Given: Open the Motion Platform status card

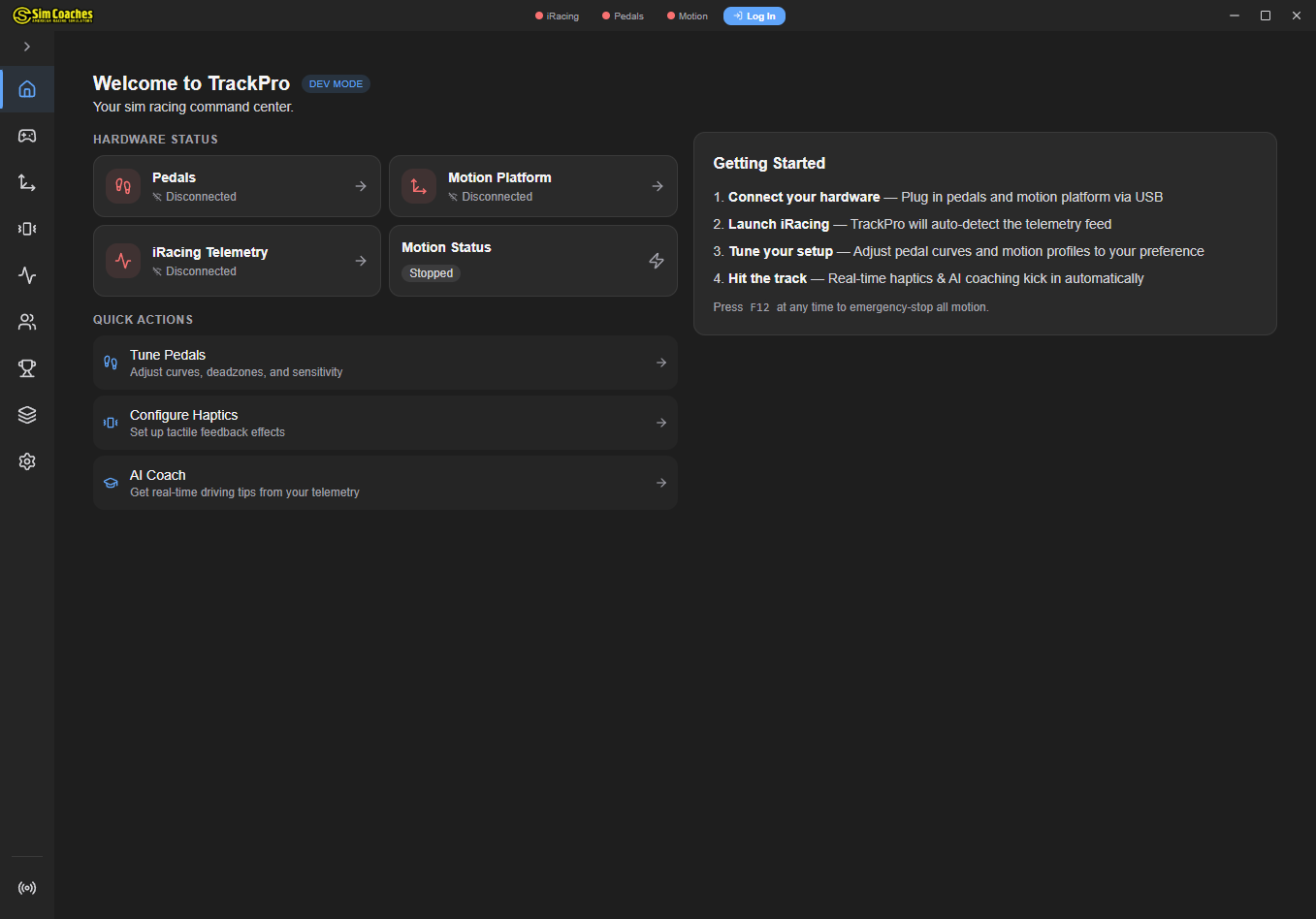Looking at the screenshot, I should tap(532, 186).
